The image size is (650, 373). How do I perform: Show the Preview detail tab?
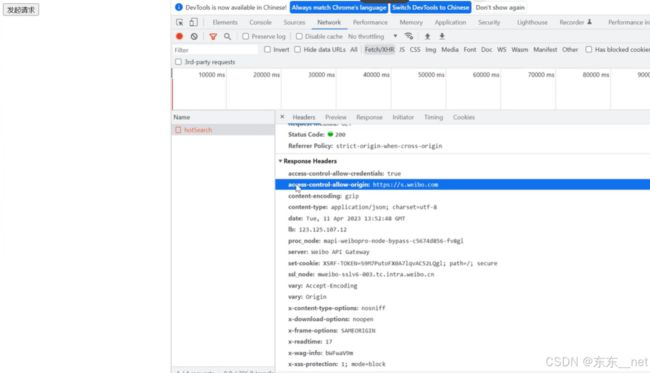tap(335, 117)
